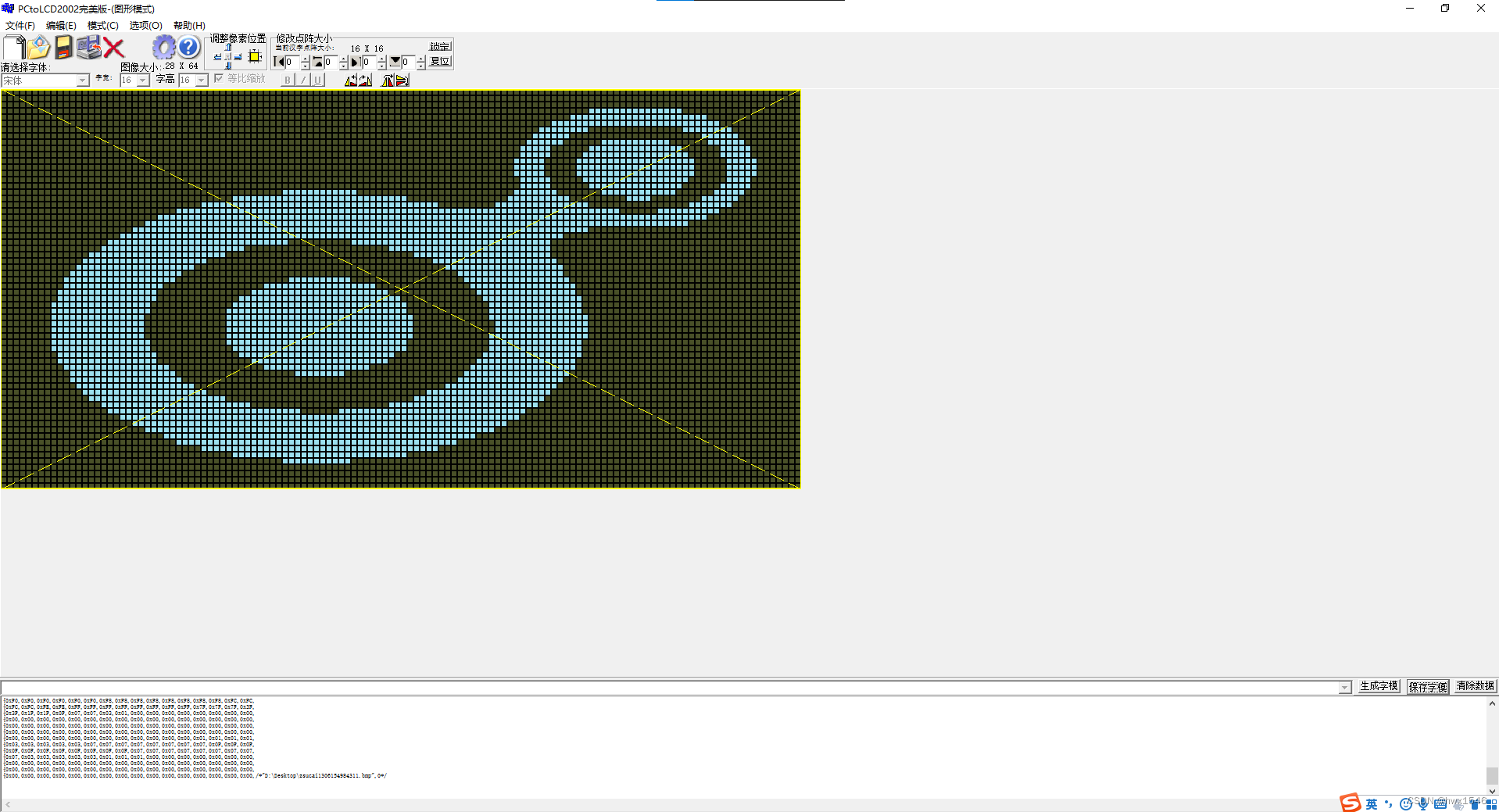Click the 保存字模 save font data button
Viewport: 1499px width, 812px height.
[1428, 687]
